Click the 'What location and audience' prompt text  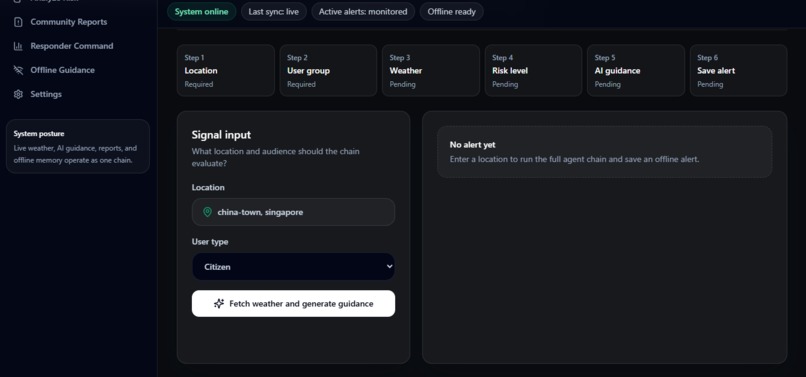tap(276, 157)
